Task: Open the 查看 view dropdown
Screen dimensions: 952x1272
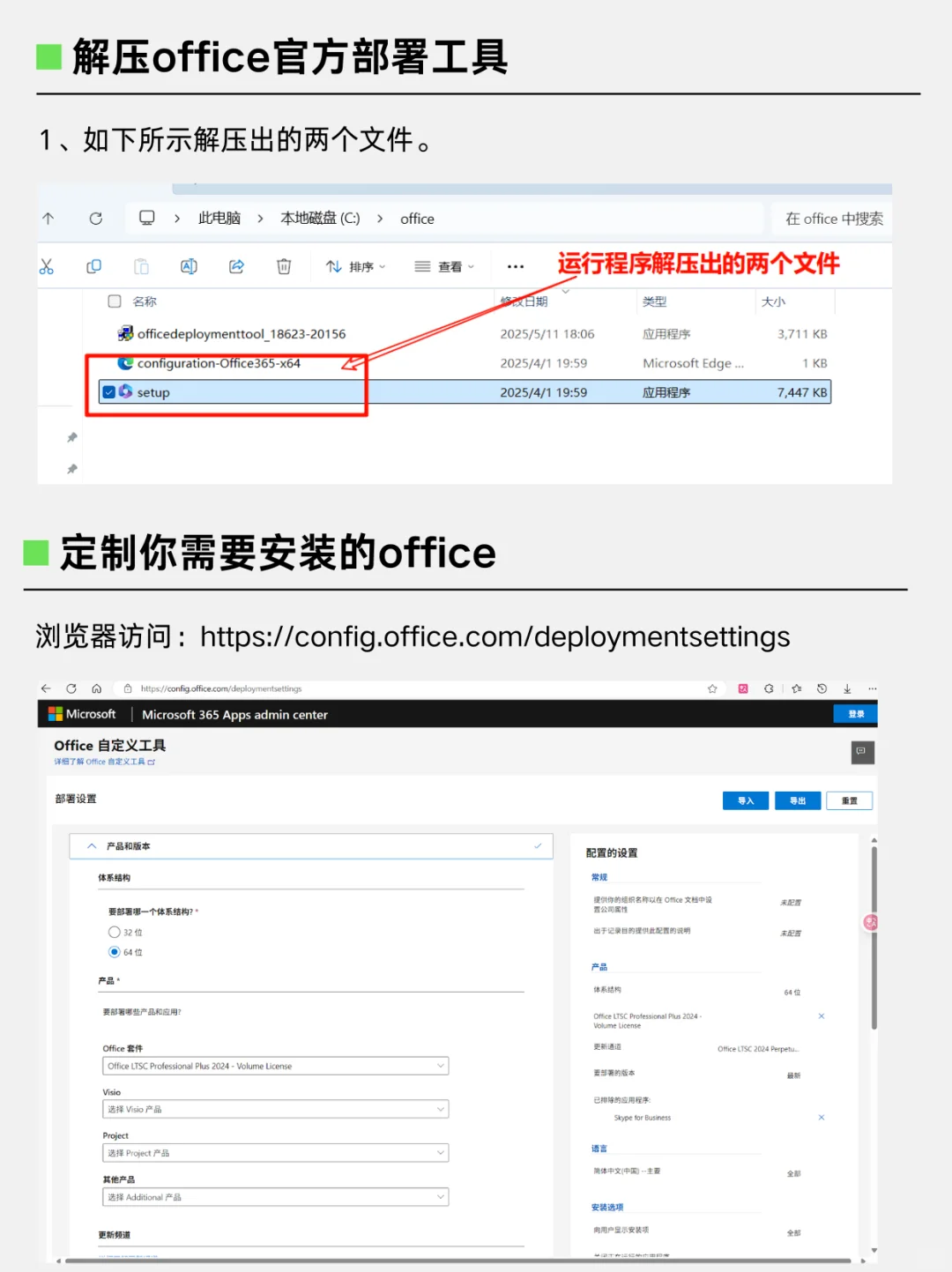Action: click(x=444, y=265)
